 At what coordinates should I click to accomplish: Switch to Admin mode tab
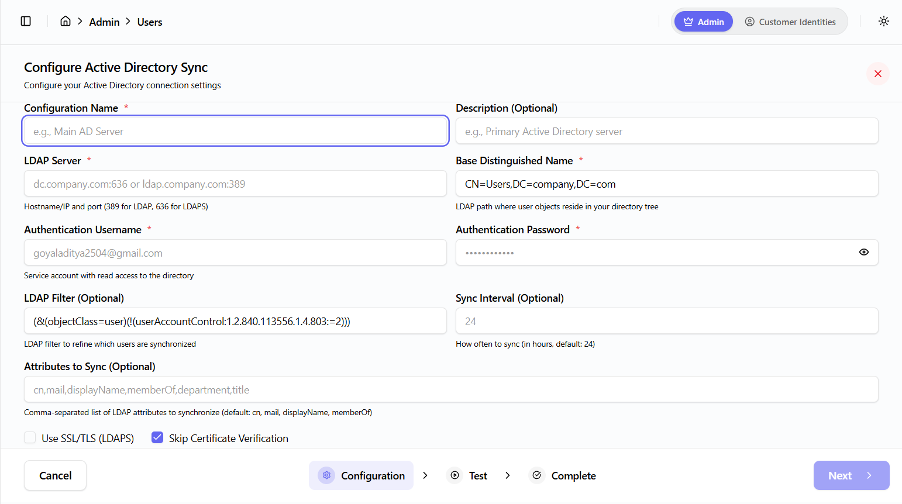(704, 22)
